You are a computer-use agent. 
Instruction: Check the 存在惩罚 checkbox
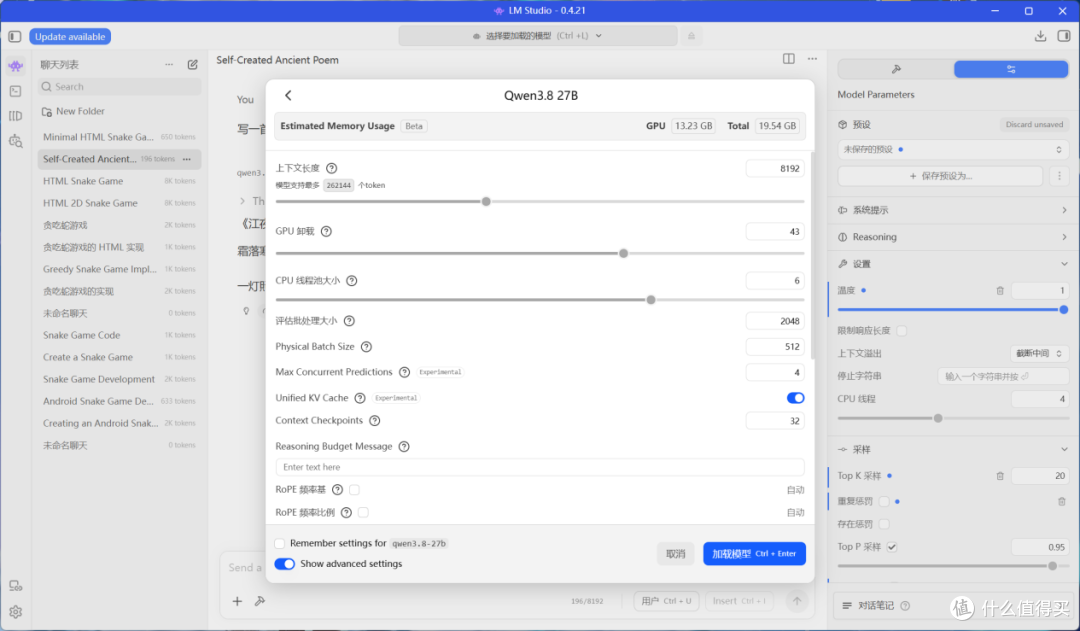[884, 524]
